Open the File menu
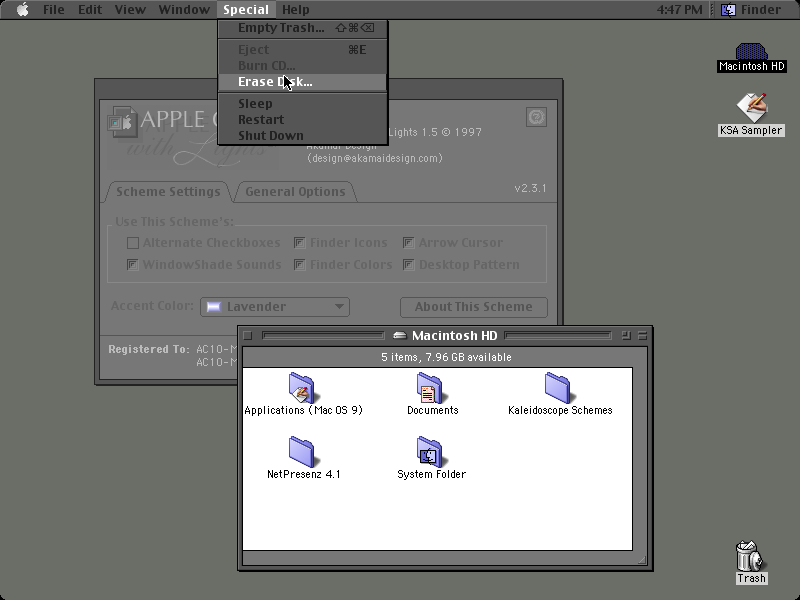800x600 pixels. pos(54,9)
